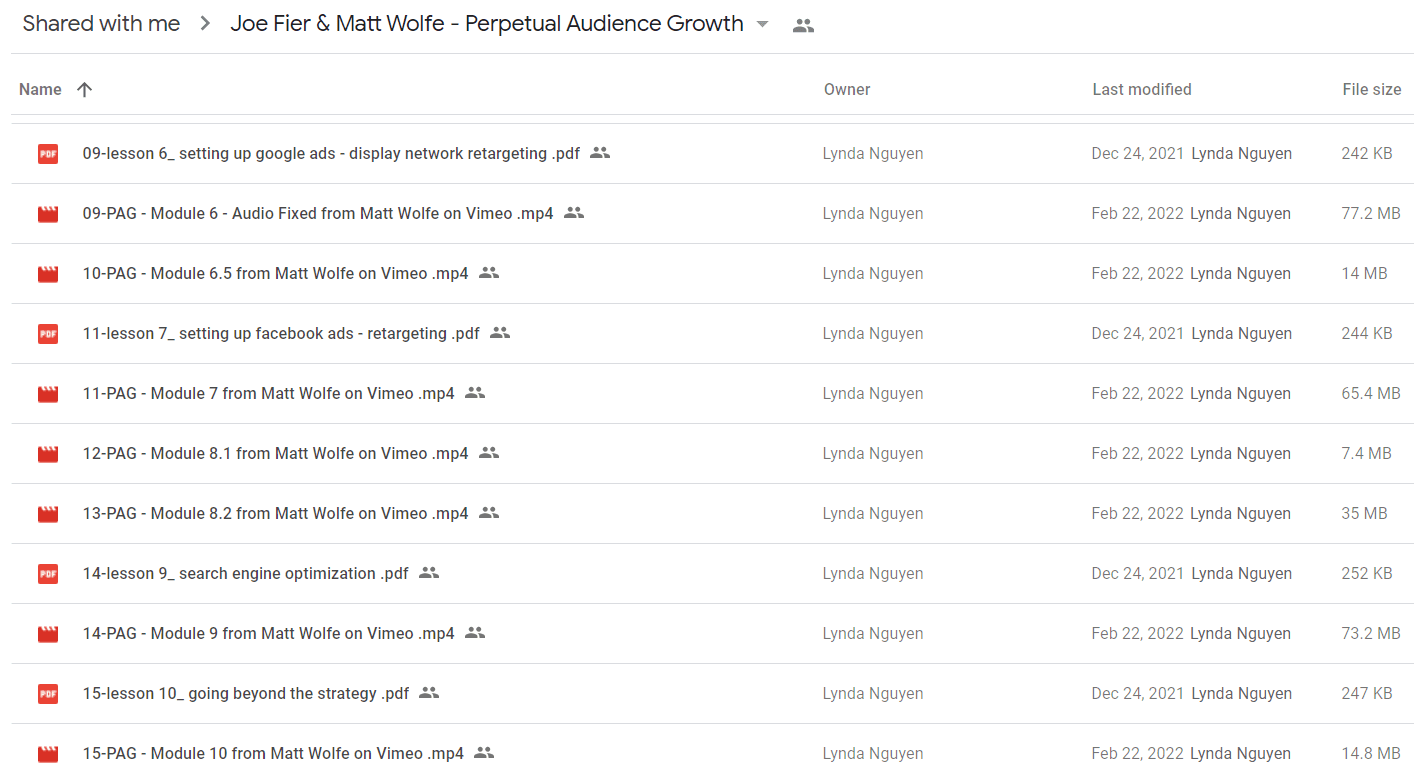
Task: Click the 65.4 MB file size value
Action: (x=1371, y=394)
